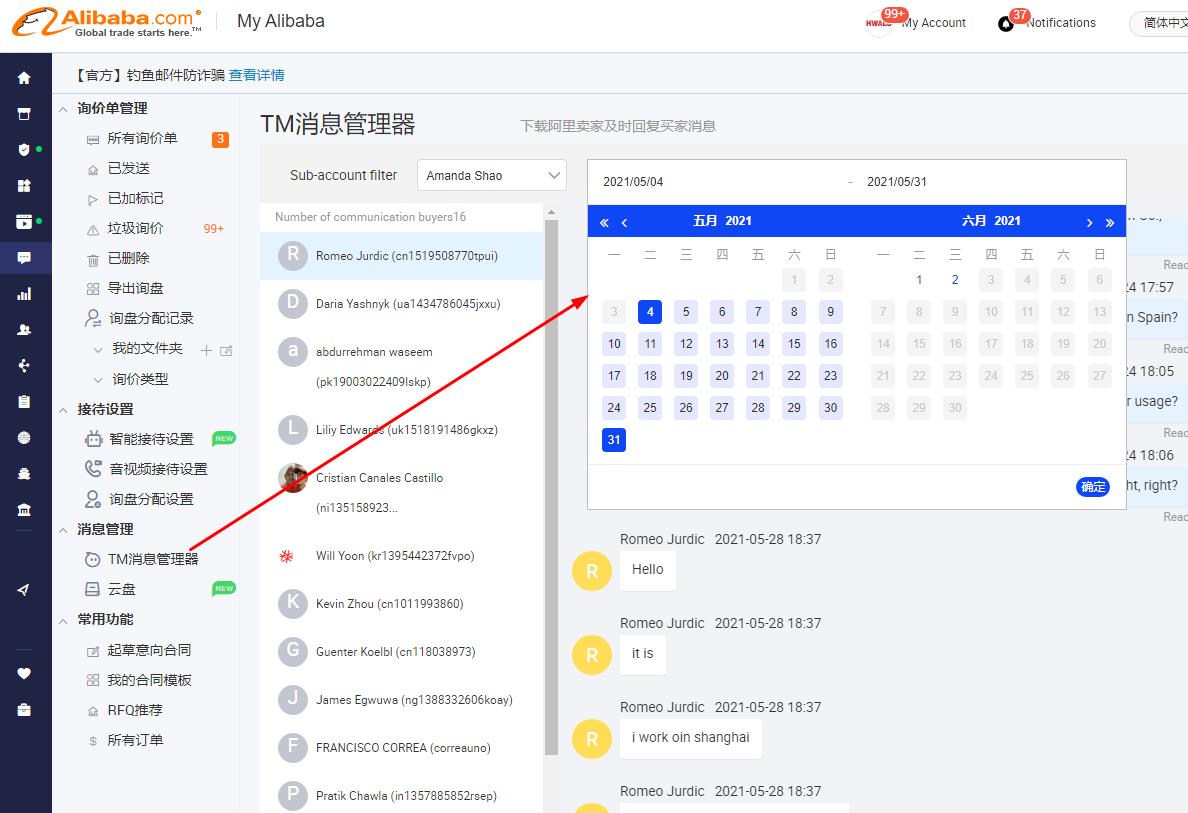Screen dimensions: 1188x813
Task: Click the start date field 2021/05/04
Action: point(633,182)
